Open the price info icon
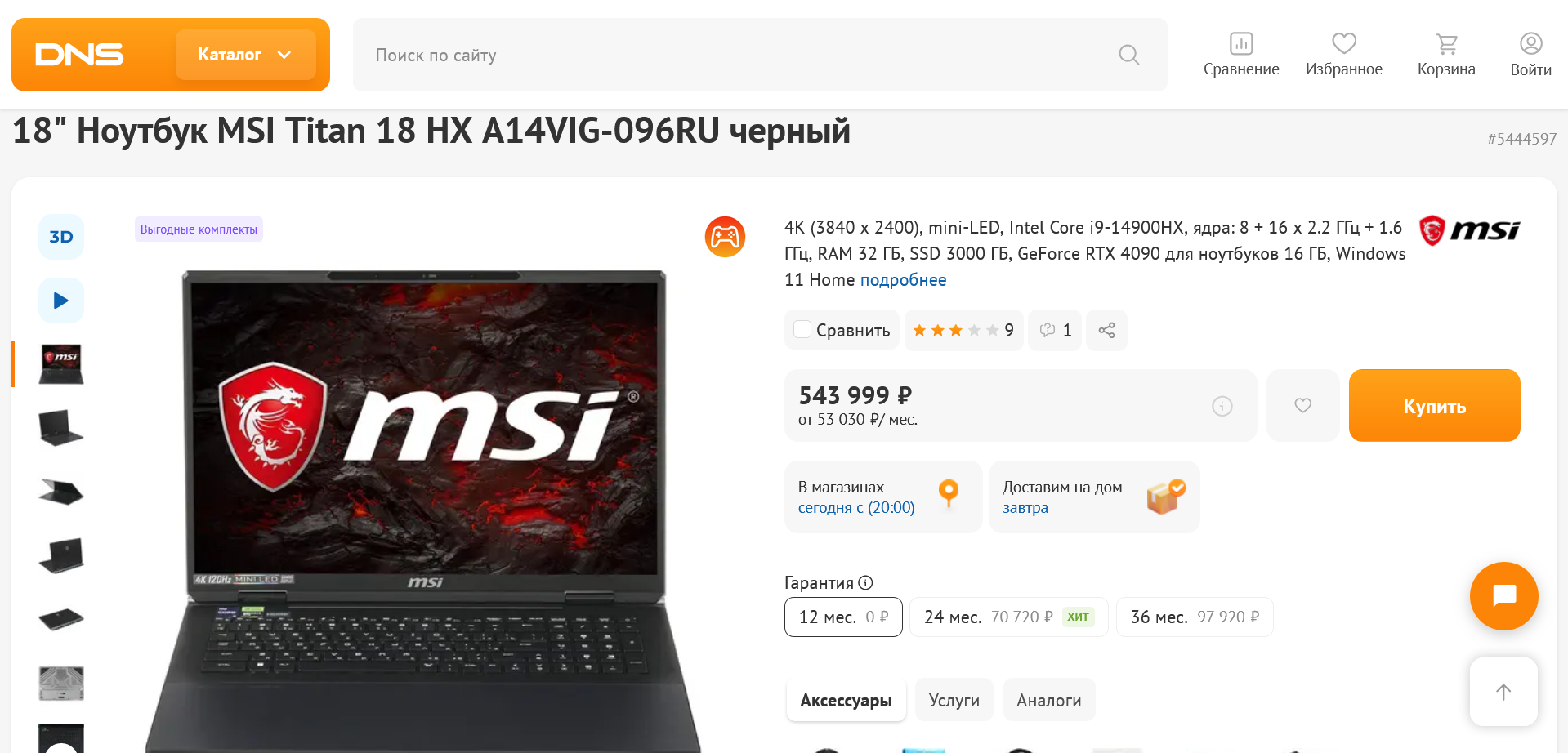 [1222, 406]
